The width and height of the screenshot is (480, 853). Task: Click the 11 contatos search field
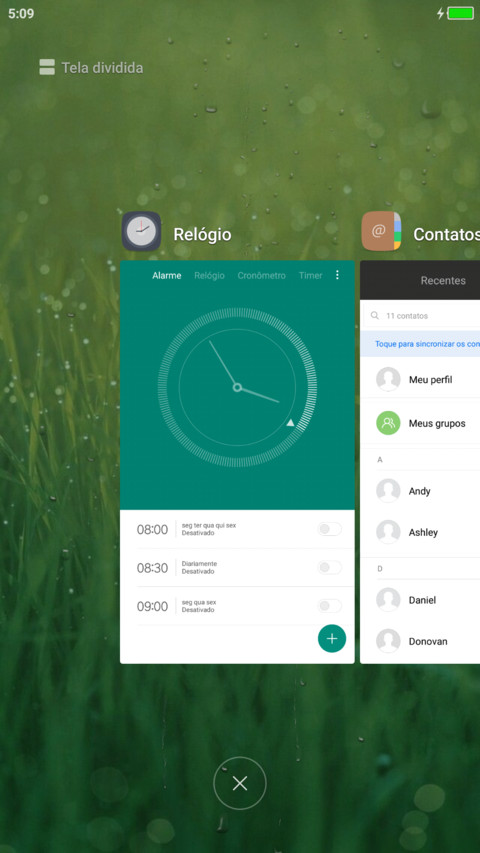[x=422, y=316]
